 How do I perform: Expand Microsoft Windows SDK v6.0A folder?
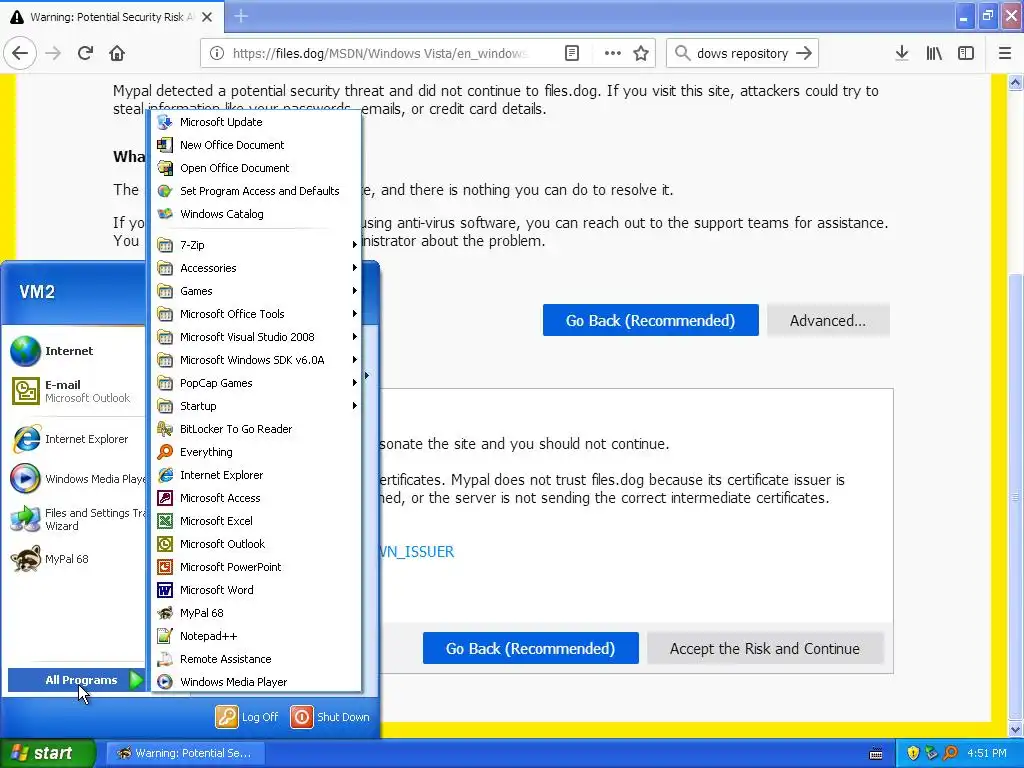pos(256,360)
